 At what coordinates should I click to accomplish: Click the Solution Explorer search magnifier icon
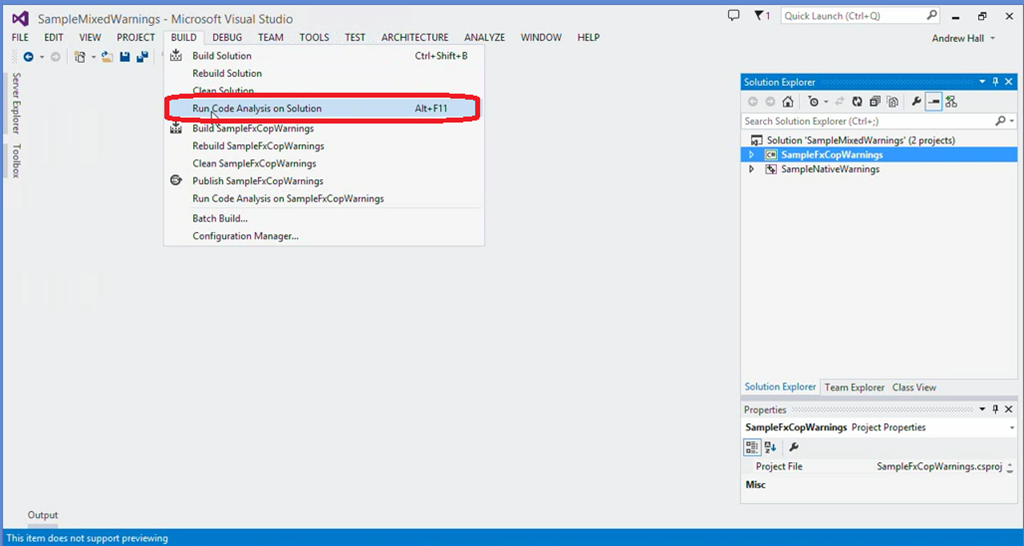point(1000,121)
